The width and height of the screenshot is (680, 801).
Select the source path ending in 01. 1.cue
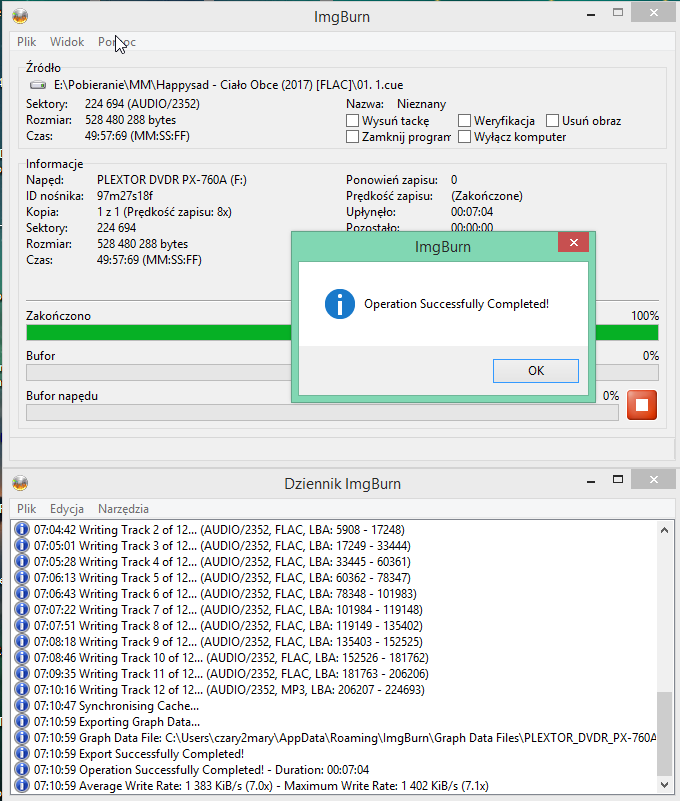point(228,85)
